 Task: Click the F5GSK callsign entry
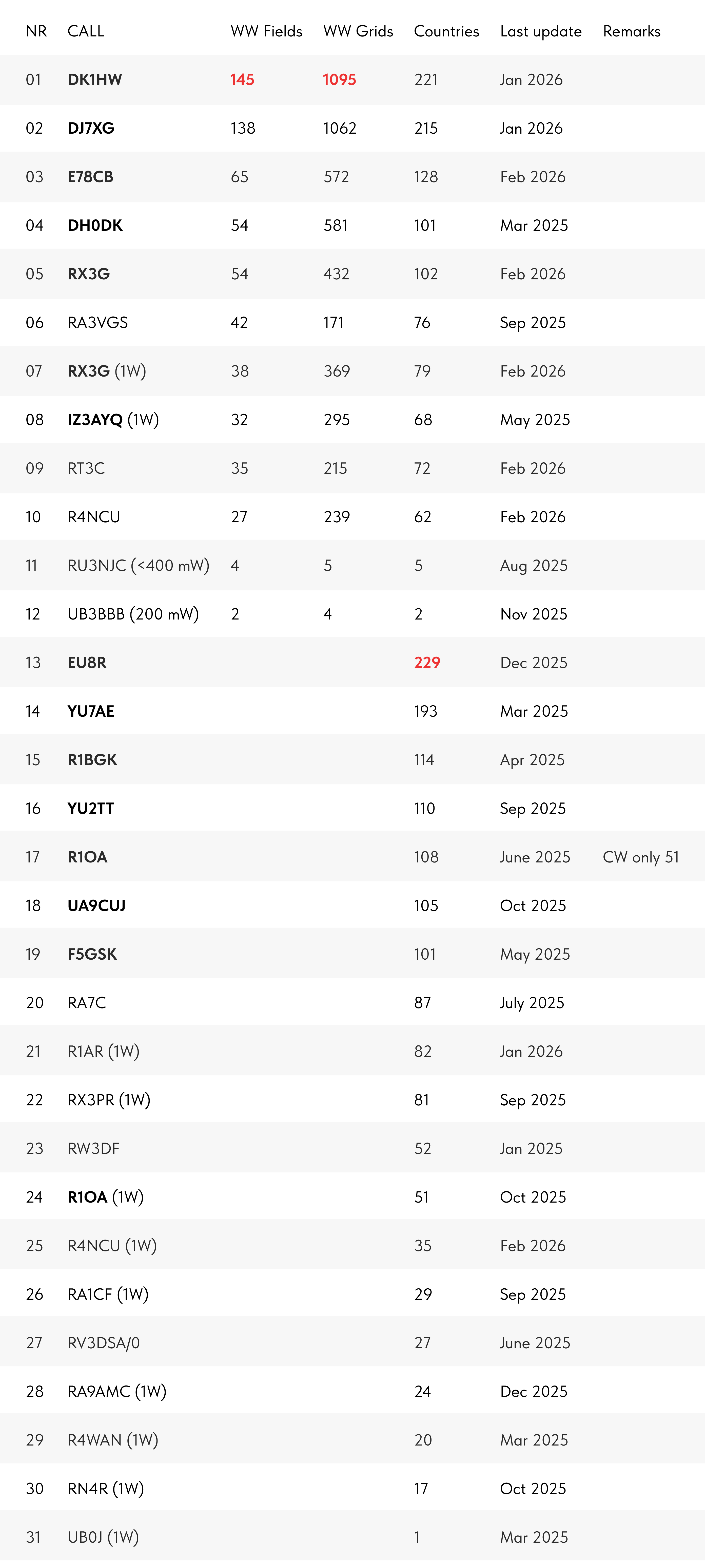92,954
